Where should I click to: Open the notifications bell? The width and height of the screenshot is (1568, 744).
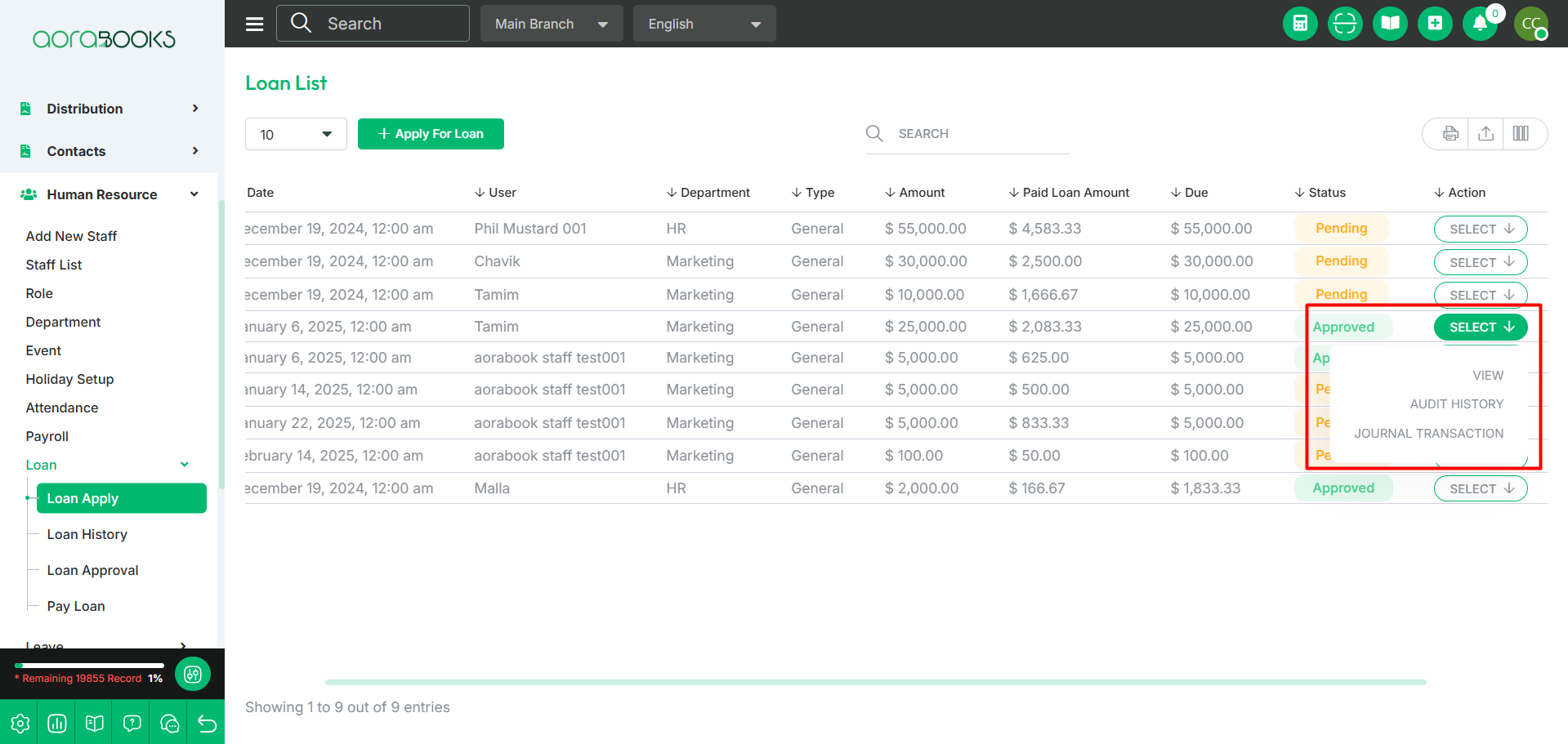[x=1480, y=23]
